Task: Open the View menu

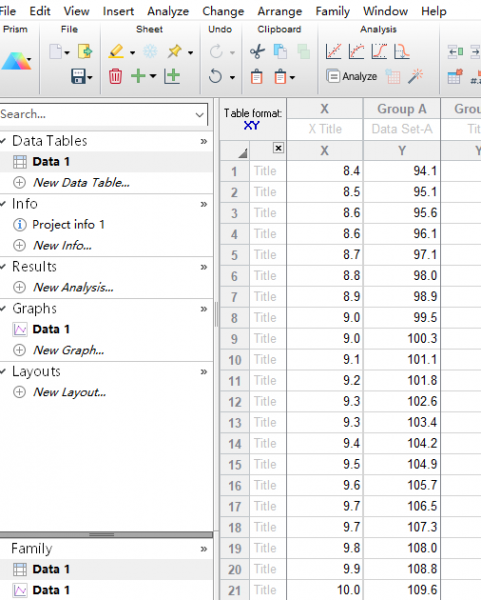Action: [x=77, y=11]
